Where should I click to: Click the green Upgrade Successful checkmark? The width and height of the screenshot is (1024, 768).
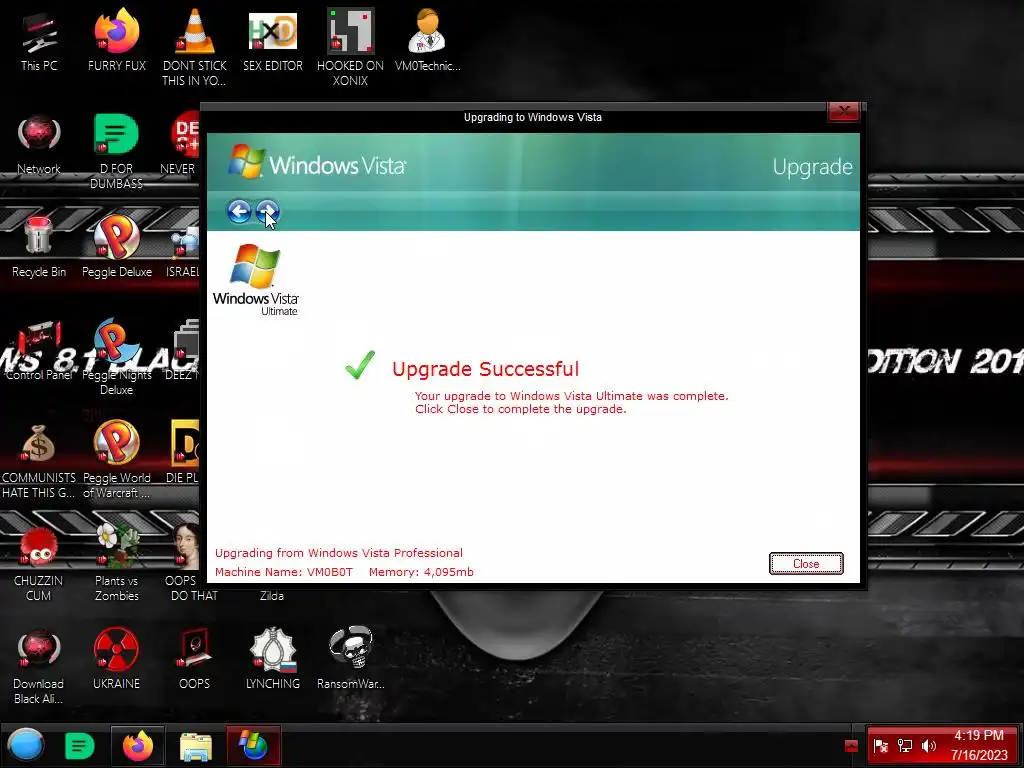[360, 365]
